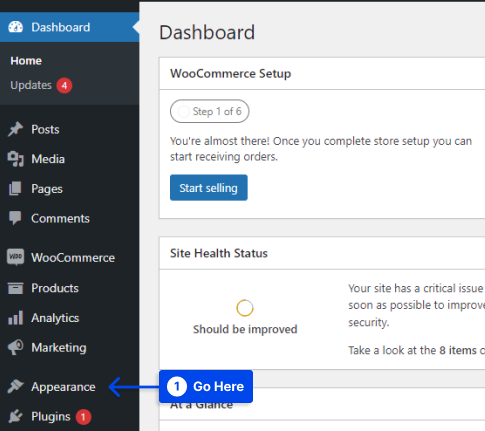This screenshot has width=485, height=431.
Task: Click the Marketing megaphone icon
Action: coord(15,347)
